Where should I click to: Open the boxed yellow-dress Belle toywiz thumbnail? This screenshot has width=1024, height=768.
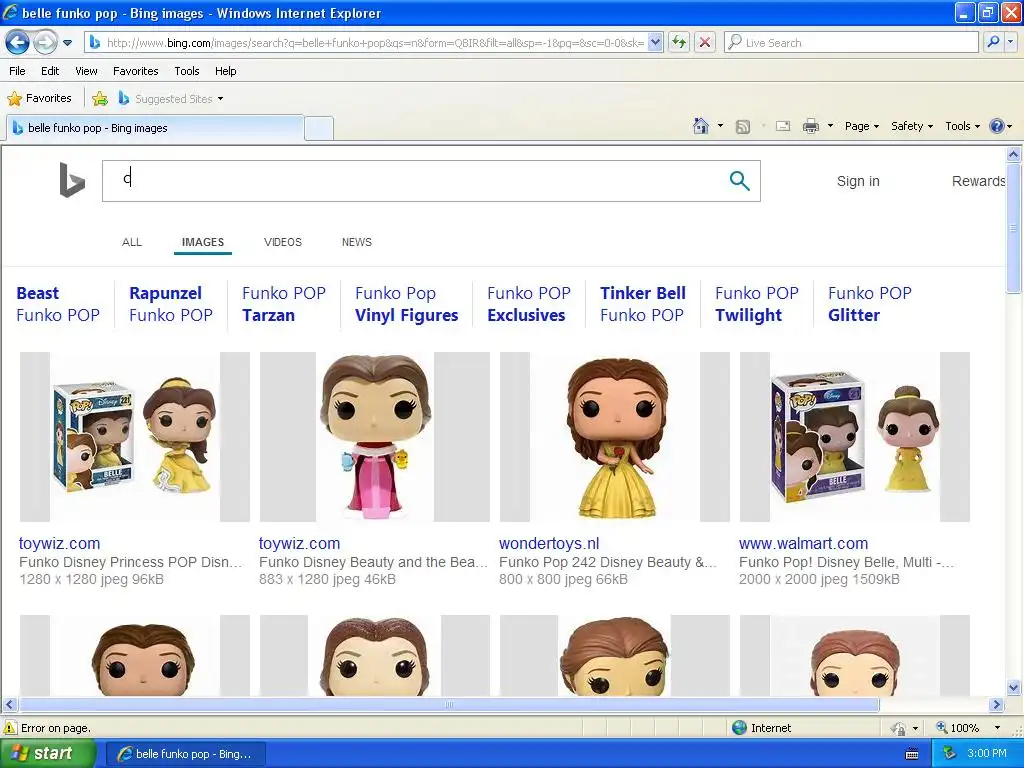[x=135, y=437]
